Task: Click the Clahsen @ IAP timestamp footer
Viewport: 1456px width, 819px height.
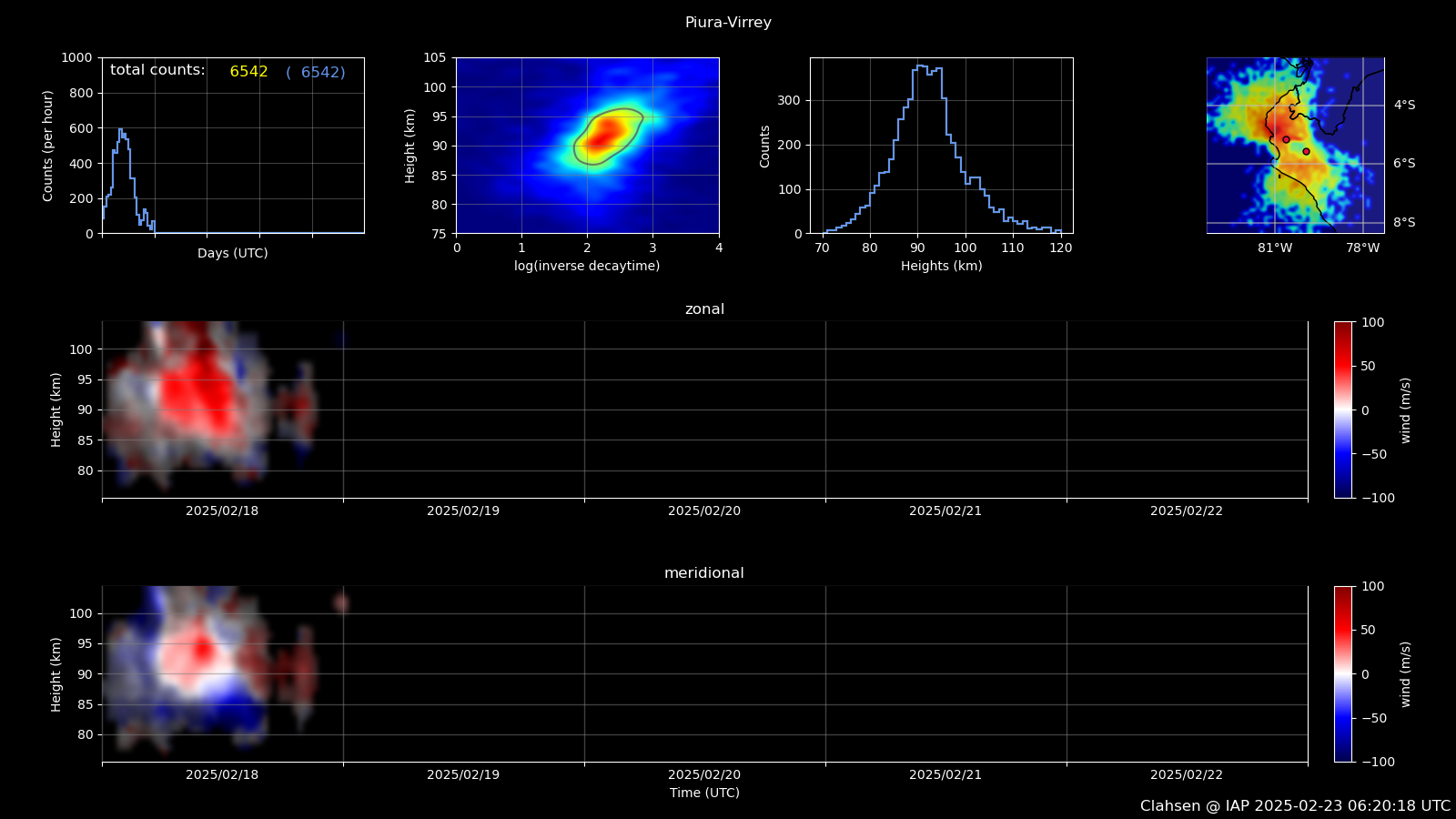Action: pyautogui.click(x=1295, y=806)
